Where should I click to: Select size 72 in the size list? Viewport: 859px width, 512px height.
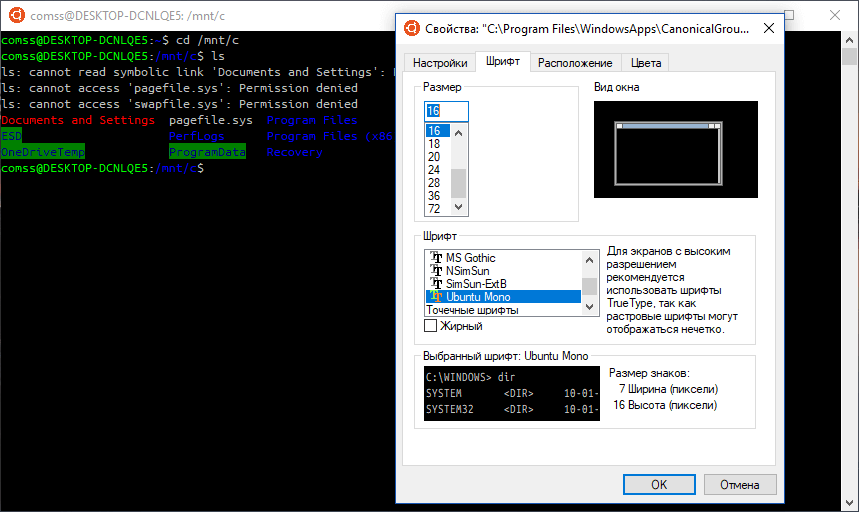pyautogui.click(x=438, y=209)
